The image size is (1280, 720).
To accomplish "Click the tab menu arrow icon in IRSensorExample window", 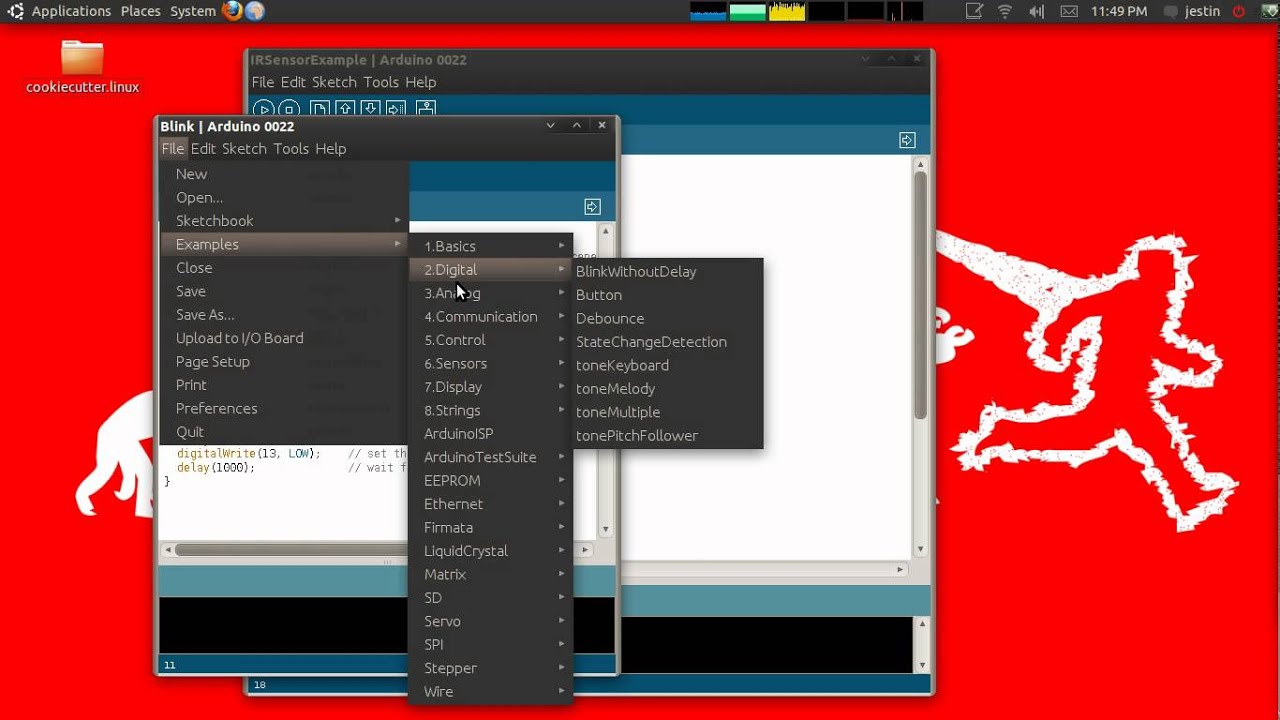I will pyautogui.click(x=907, y=141).
